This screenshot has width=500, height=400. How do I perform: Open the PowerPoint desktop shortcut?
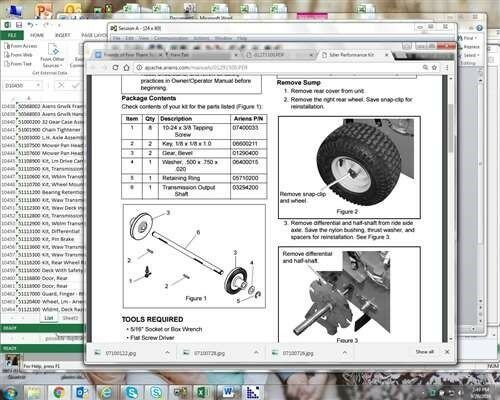pos(44,10)
